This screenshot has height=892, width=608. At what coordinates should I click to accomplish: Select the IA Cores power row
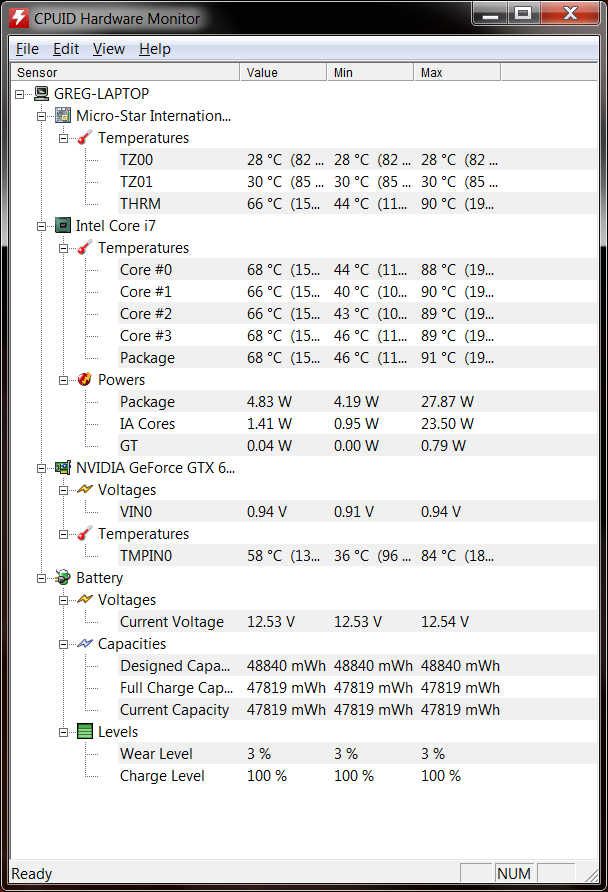tap(358, 424)
